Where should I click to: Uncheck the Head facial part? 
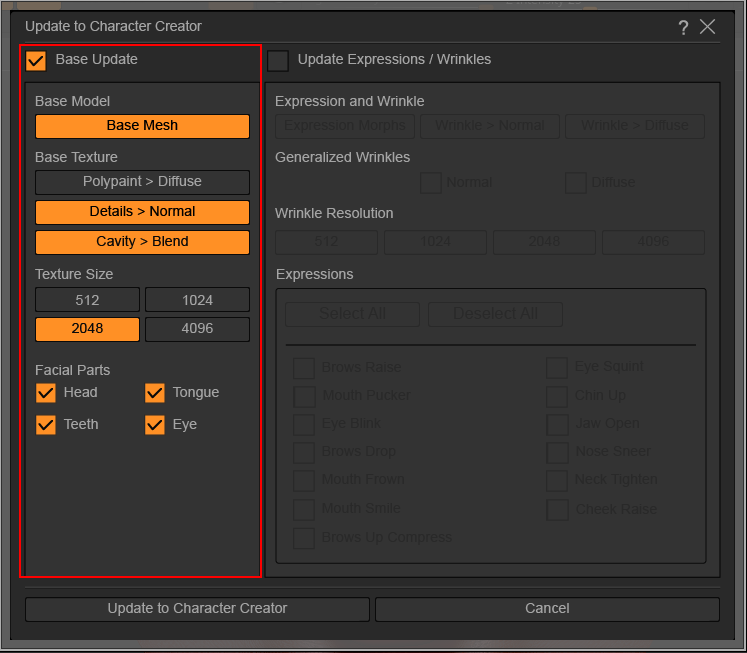46,393
